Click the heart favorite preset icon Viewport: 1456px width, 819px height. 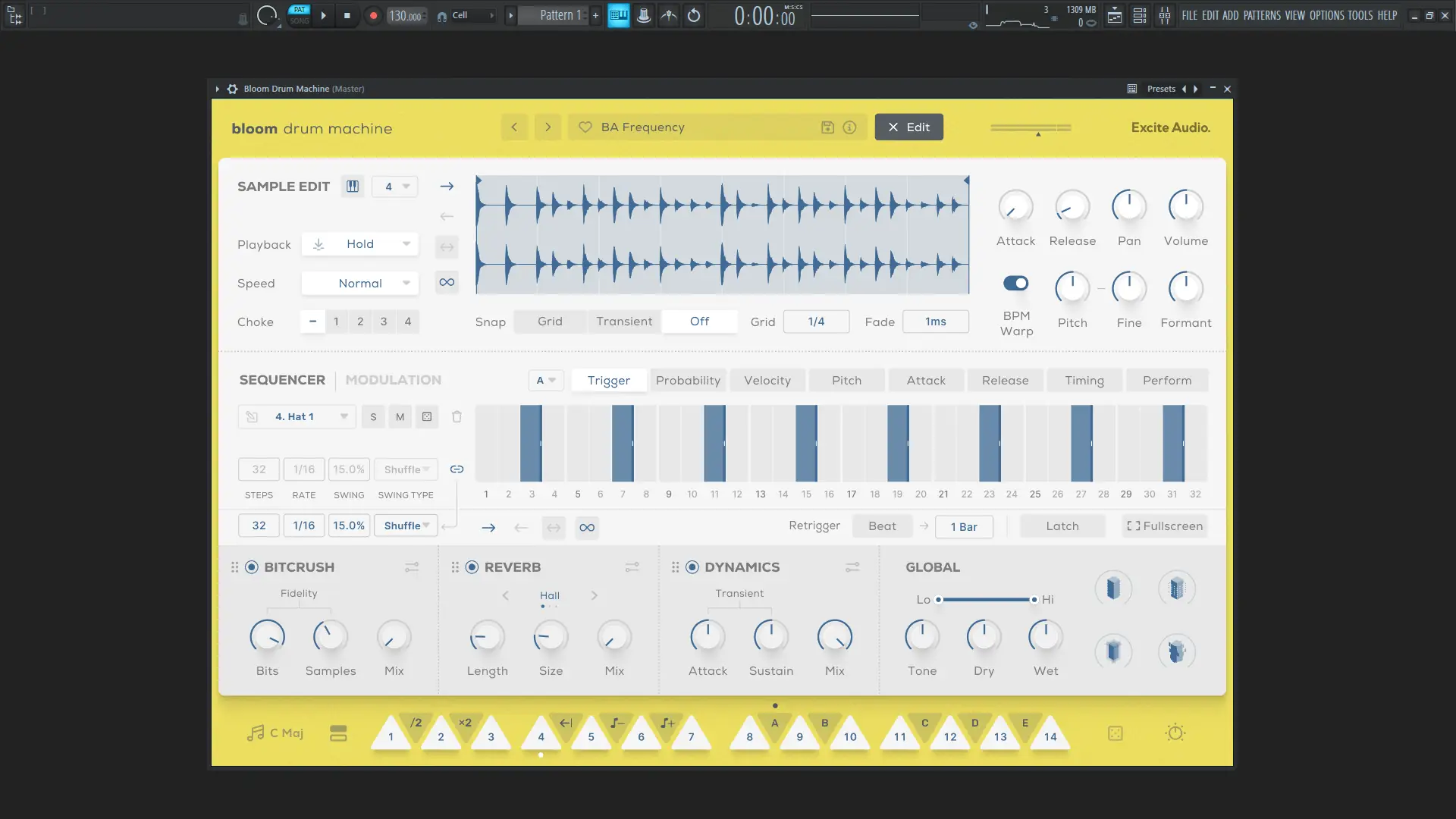585,127
